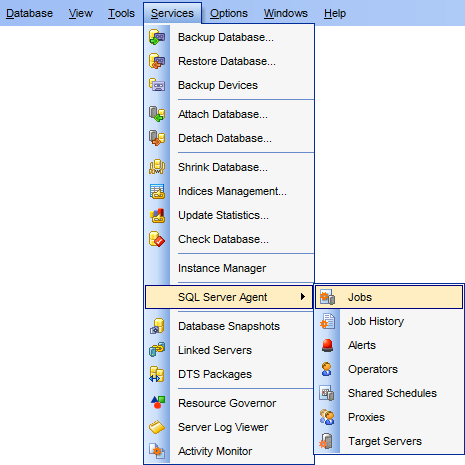Expand SQL Server Agent submenu arrow

(303, 297)
